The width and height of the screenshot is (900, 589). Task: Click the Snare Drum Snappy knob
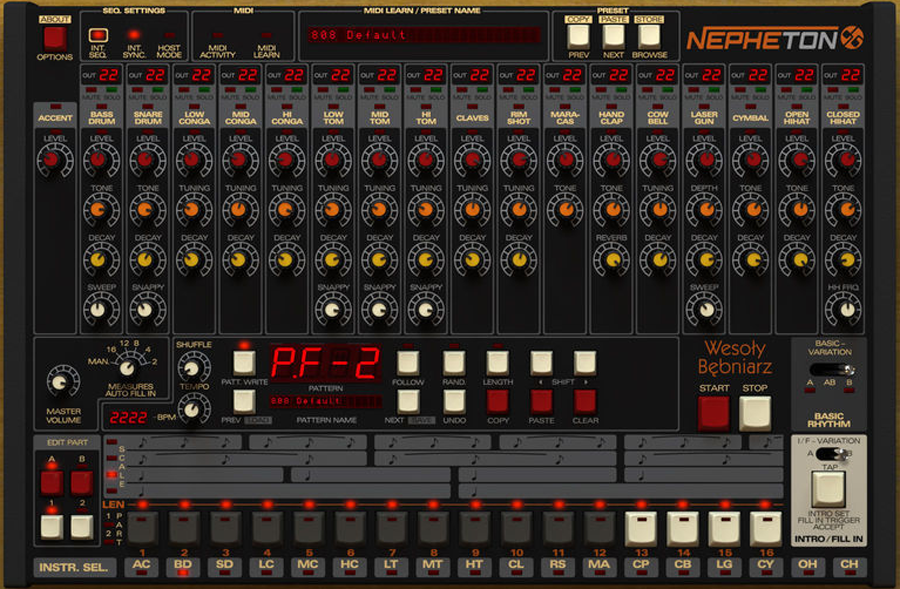click(x=148, y=309)
